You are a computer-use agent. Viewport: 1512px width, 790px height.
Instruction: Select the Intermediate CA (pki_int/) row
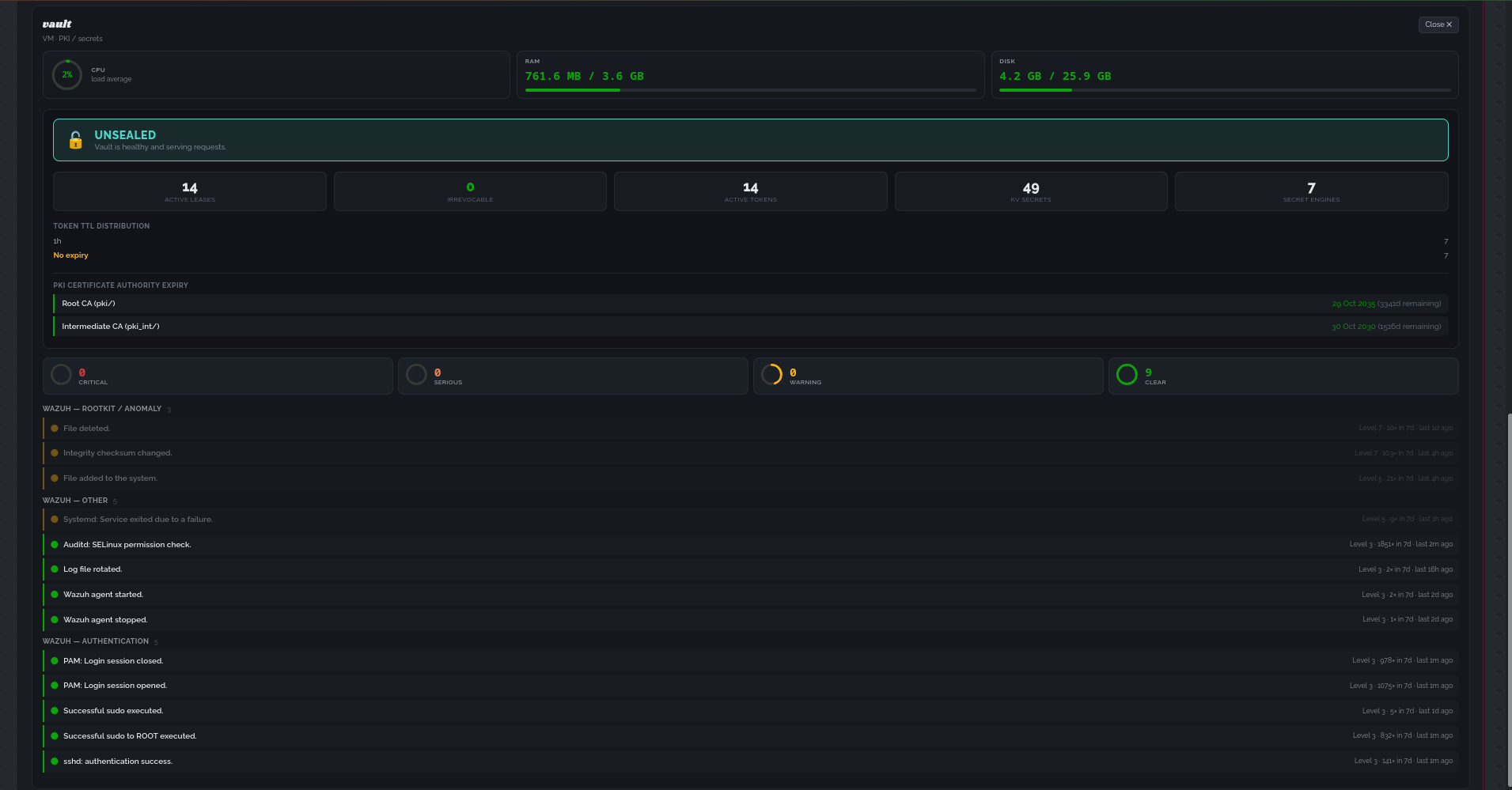tap(750, 327)
